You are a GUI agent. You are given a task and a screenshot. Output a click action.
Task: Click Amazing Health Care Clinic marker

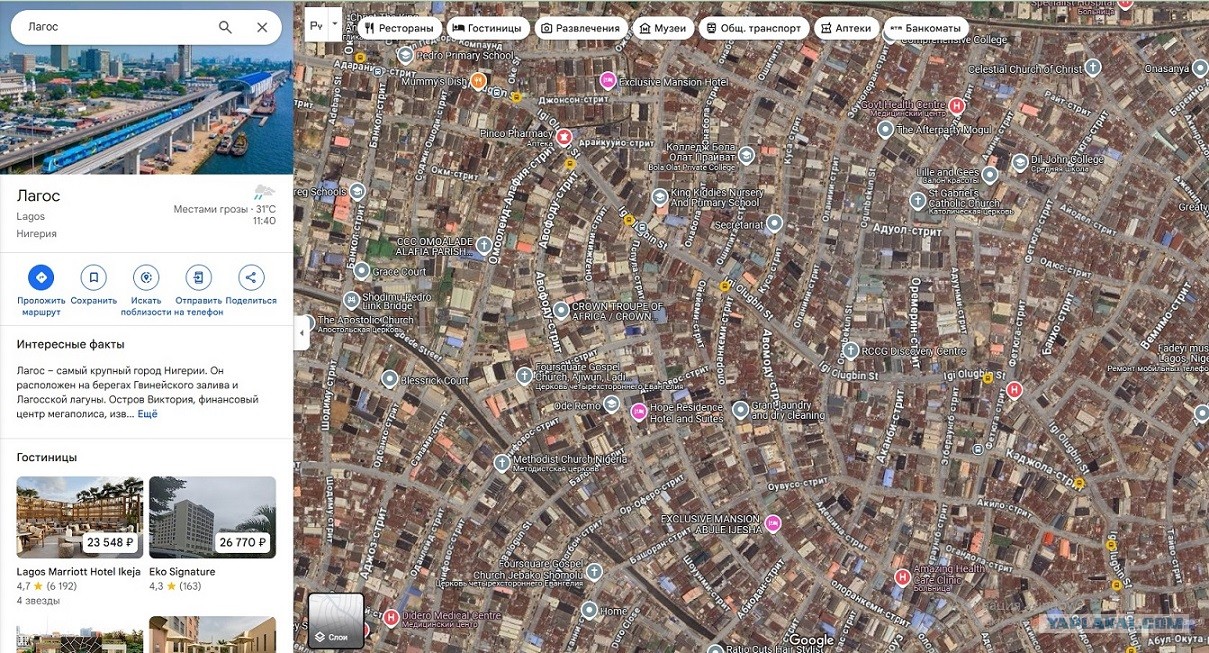[903, 576]
